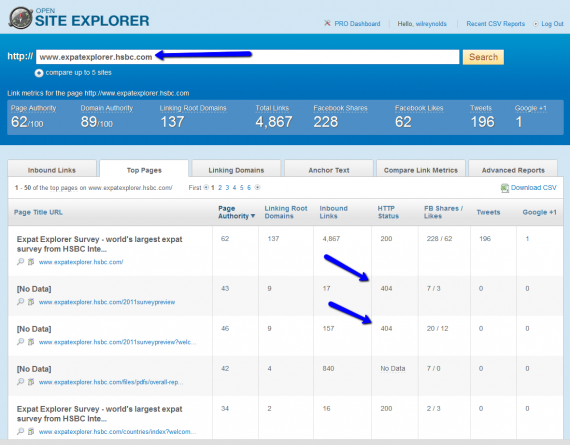Click Google +1 column header
Screen dimensions: 570x445
click(x=539, y=212)
